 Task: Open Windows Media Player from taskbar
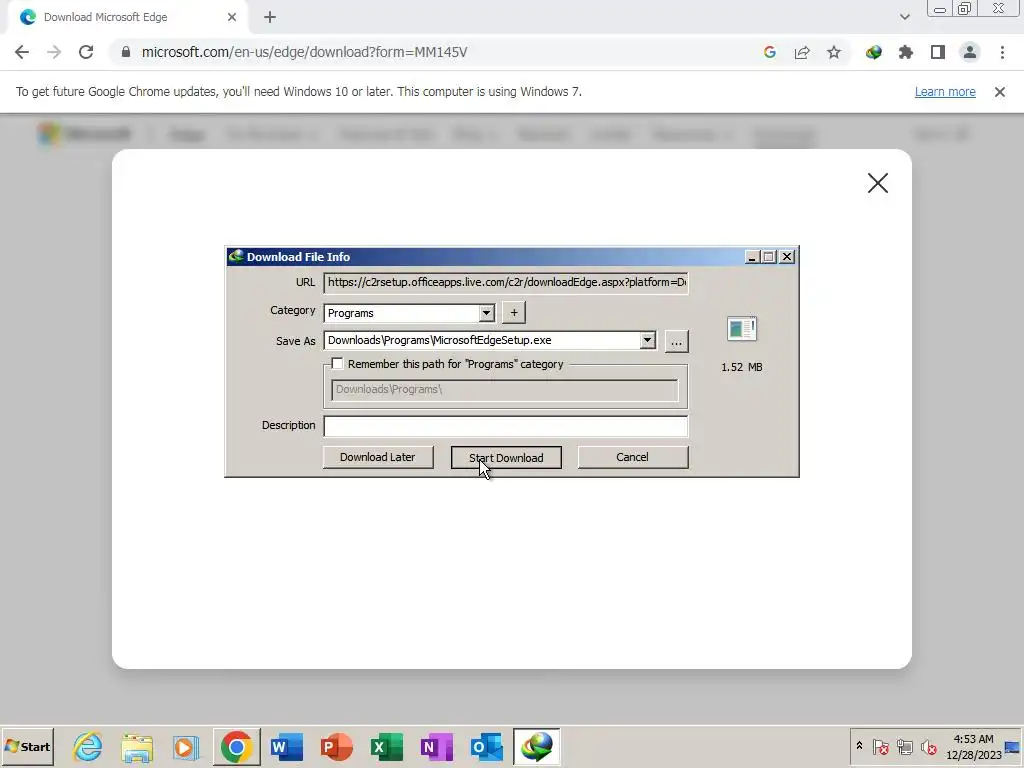[x=186, y=746]
